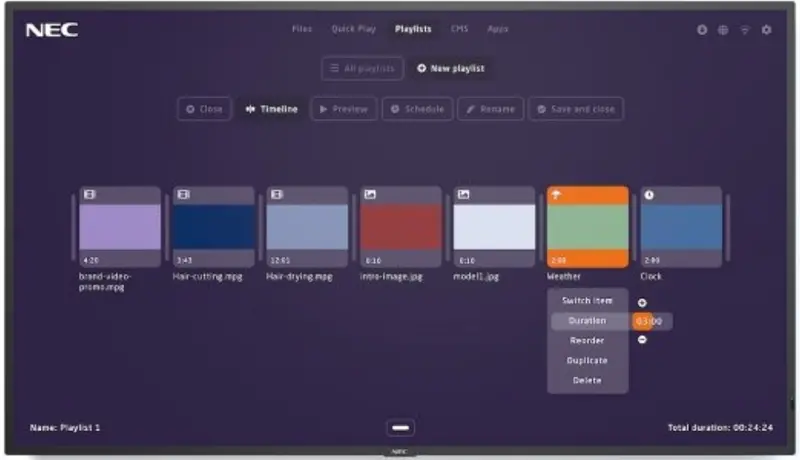800x460 pixels.
Task: Click the brand-video-promo.mpg file name
Action: coord(105,282)
